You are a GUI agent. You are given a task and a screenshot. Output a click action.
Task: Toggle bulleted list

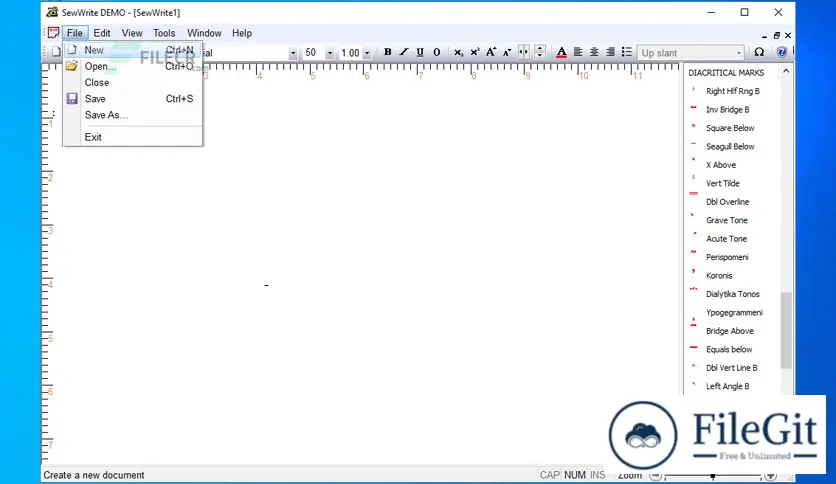click(627, 52)
